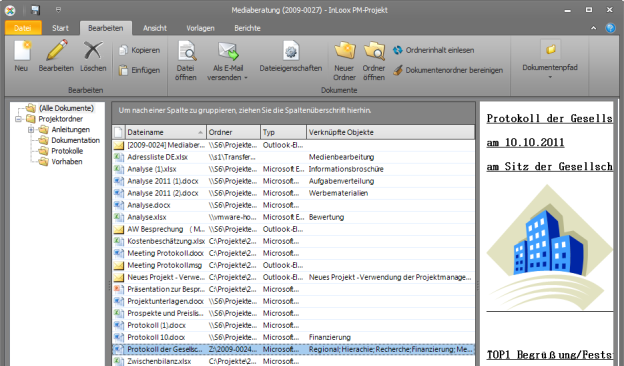Click Dokumentenordner bereinigen

(448, 70)
